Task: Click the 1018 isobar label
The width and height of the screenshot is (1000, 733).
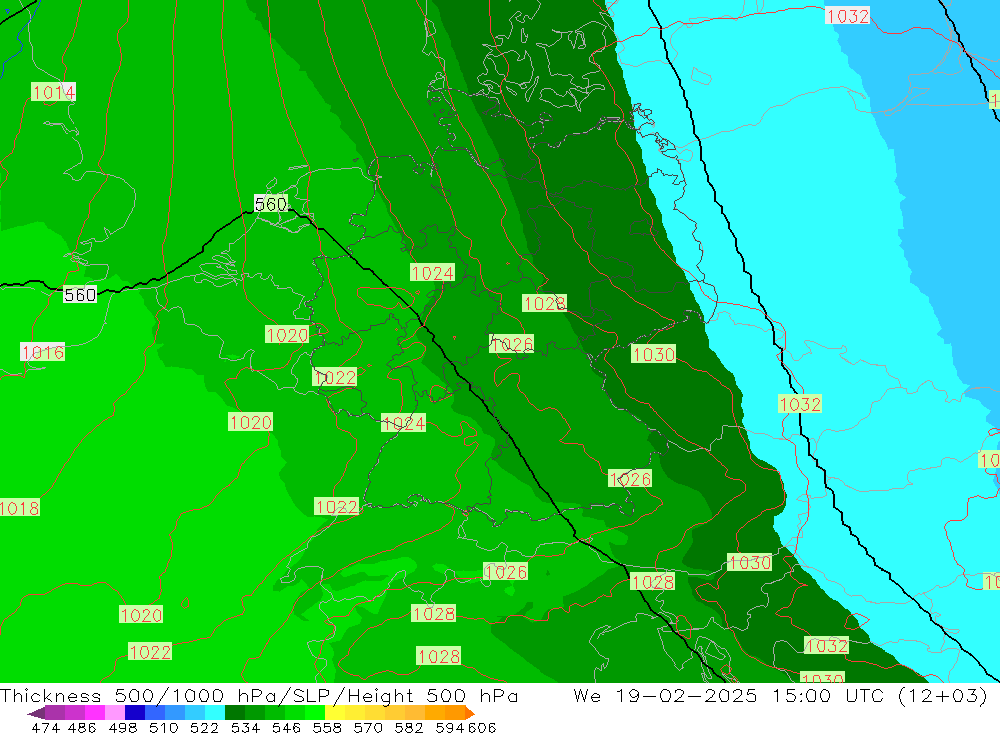Action: [x=19, y=508]
